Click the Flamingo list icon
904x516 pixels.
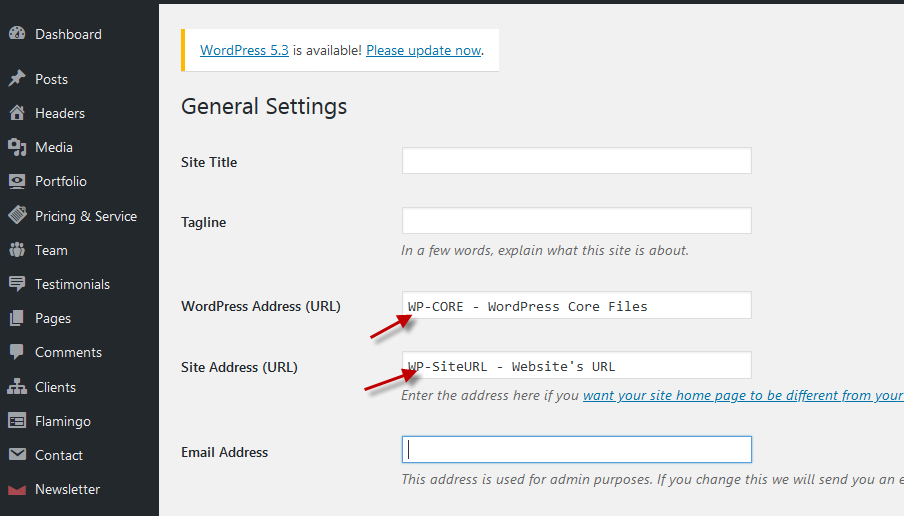[17, 421]
